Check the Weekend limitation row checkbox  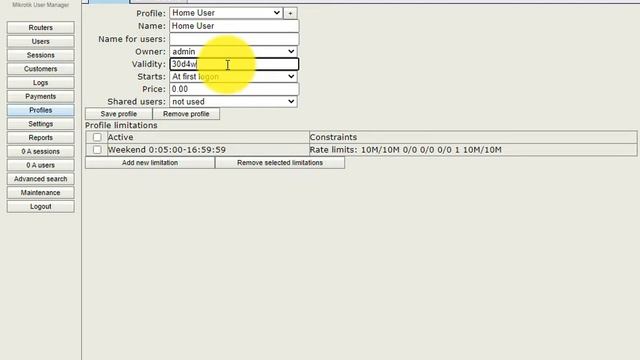click(x=97, y=150)
